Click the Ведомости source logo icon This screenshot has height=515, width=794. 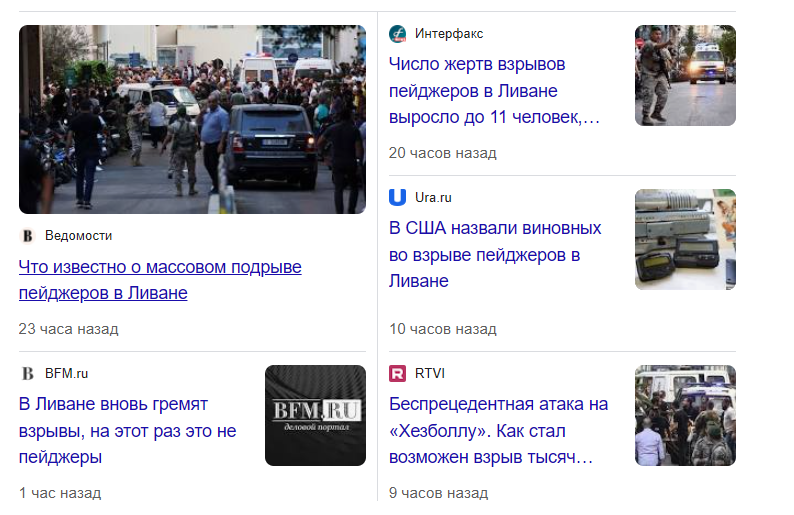[27, 236]
